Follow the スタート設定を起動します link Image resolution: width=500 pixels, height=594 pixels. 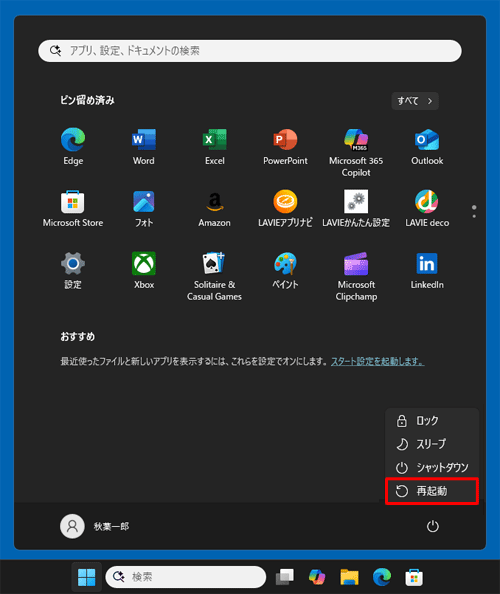point(378,361)
